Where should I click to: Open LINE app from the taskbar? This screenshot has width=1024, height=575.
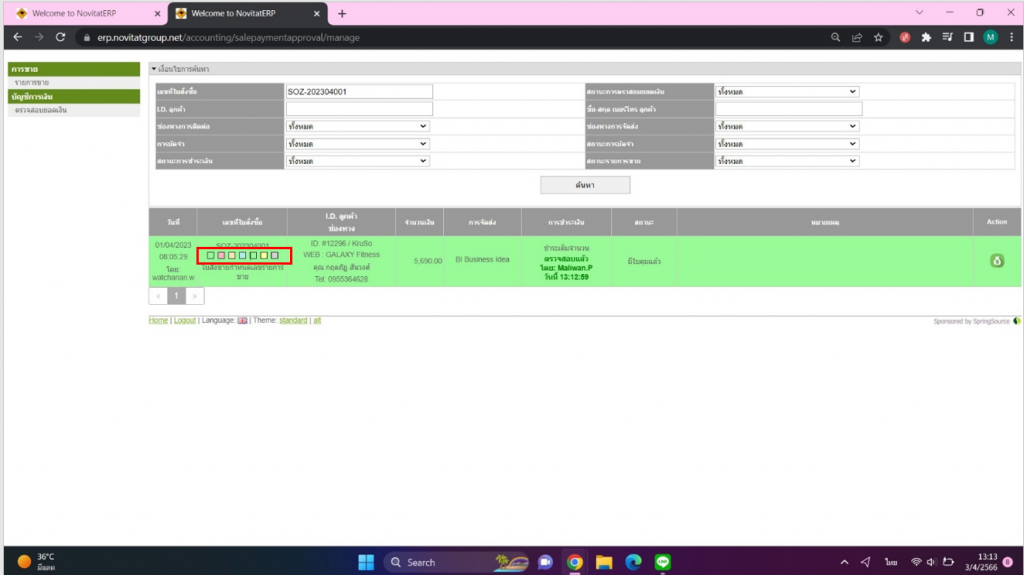coord(662,562)
